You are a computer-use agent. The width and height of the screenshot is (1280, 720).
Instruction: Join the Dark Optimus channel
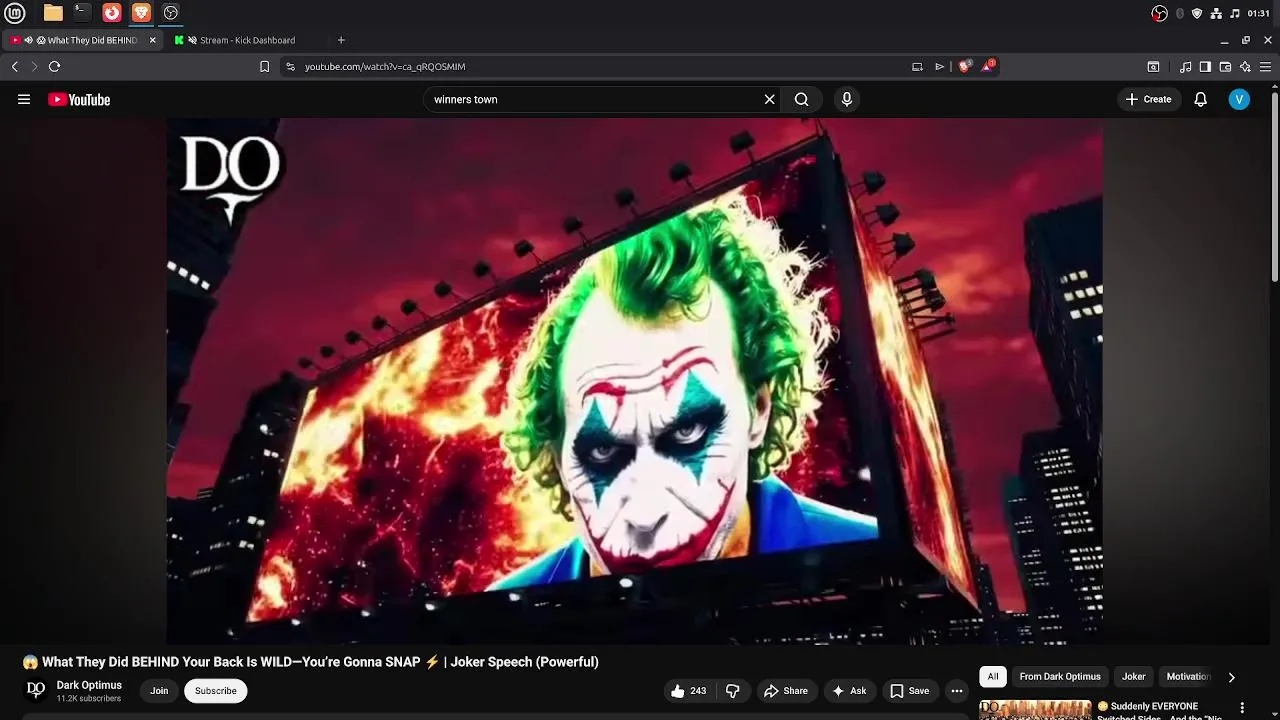[x=159, y=691]
